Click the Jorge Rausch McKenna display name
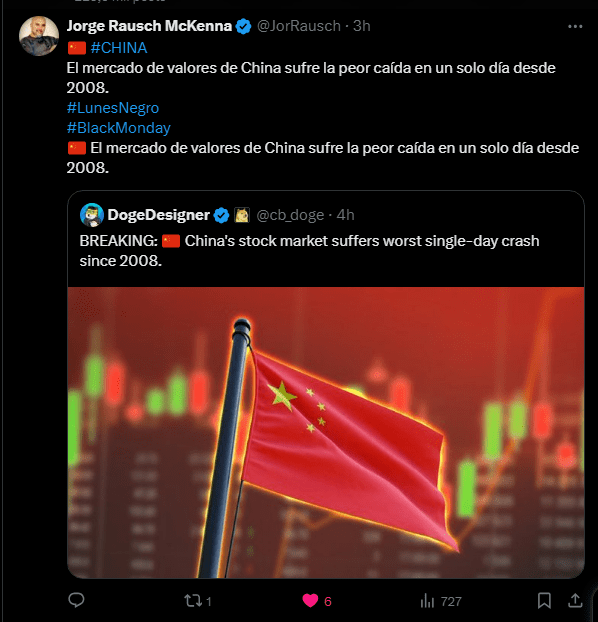The height and width of the screenshot is (622, 598). click(149, 26)
